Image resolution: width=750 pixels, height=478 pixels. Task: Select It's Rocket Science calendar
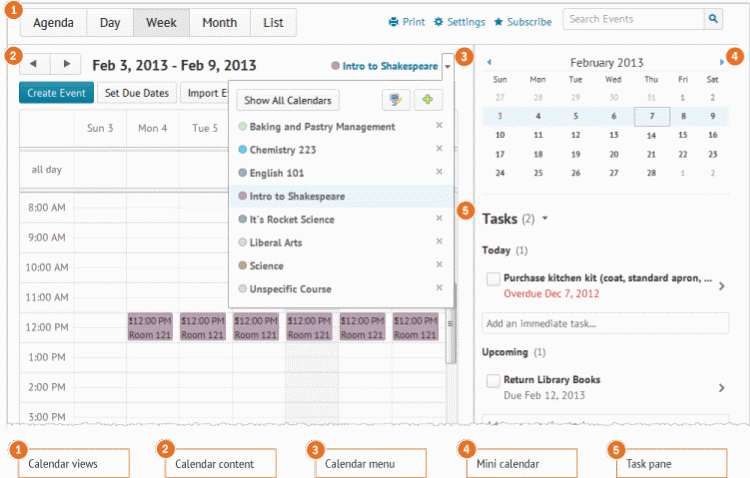[292, 219]
